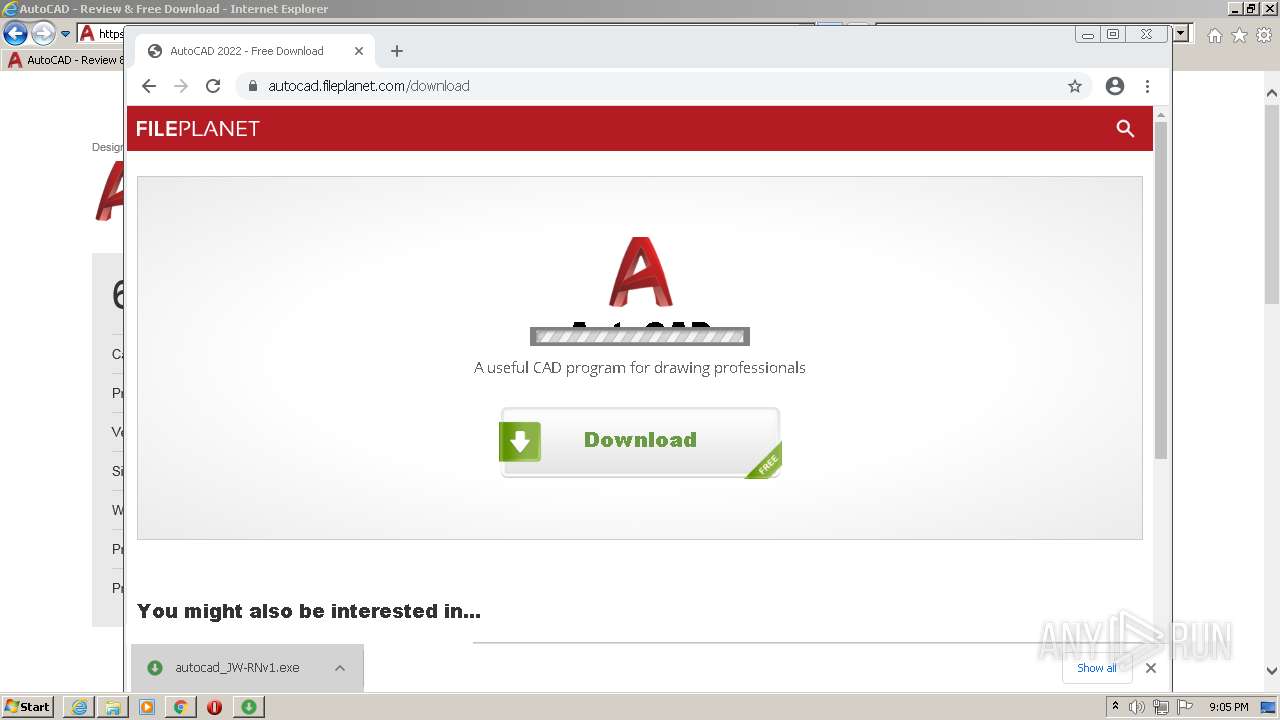1280x720 pixels.
Task: Open Chrome three-dot menu
Action: pos(1148,86)
